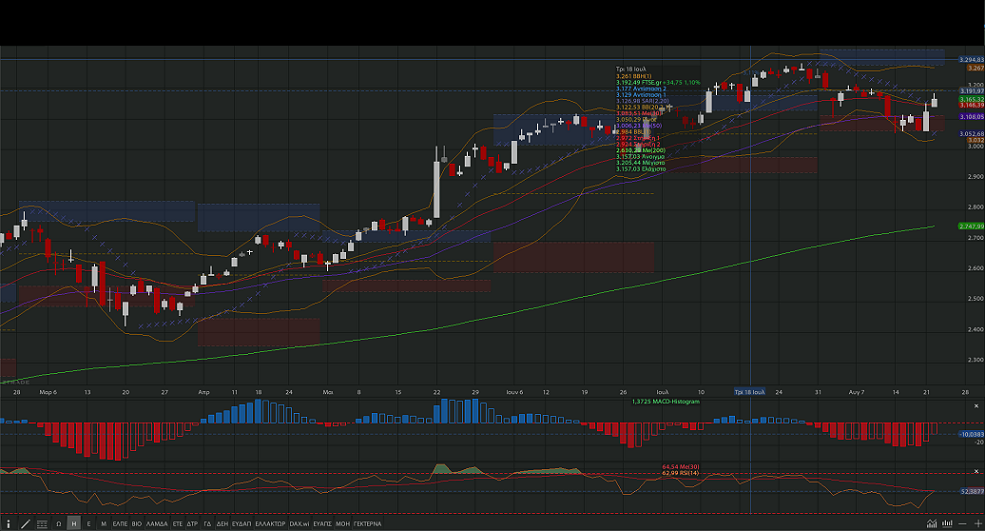Click the 3.191,97 price label

coord(971,91)
